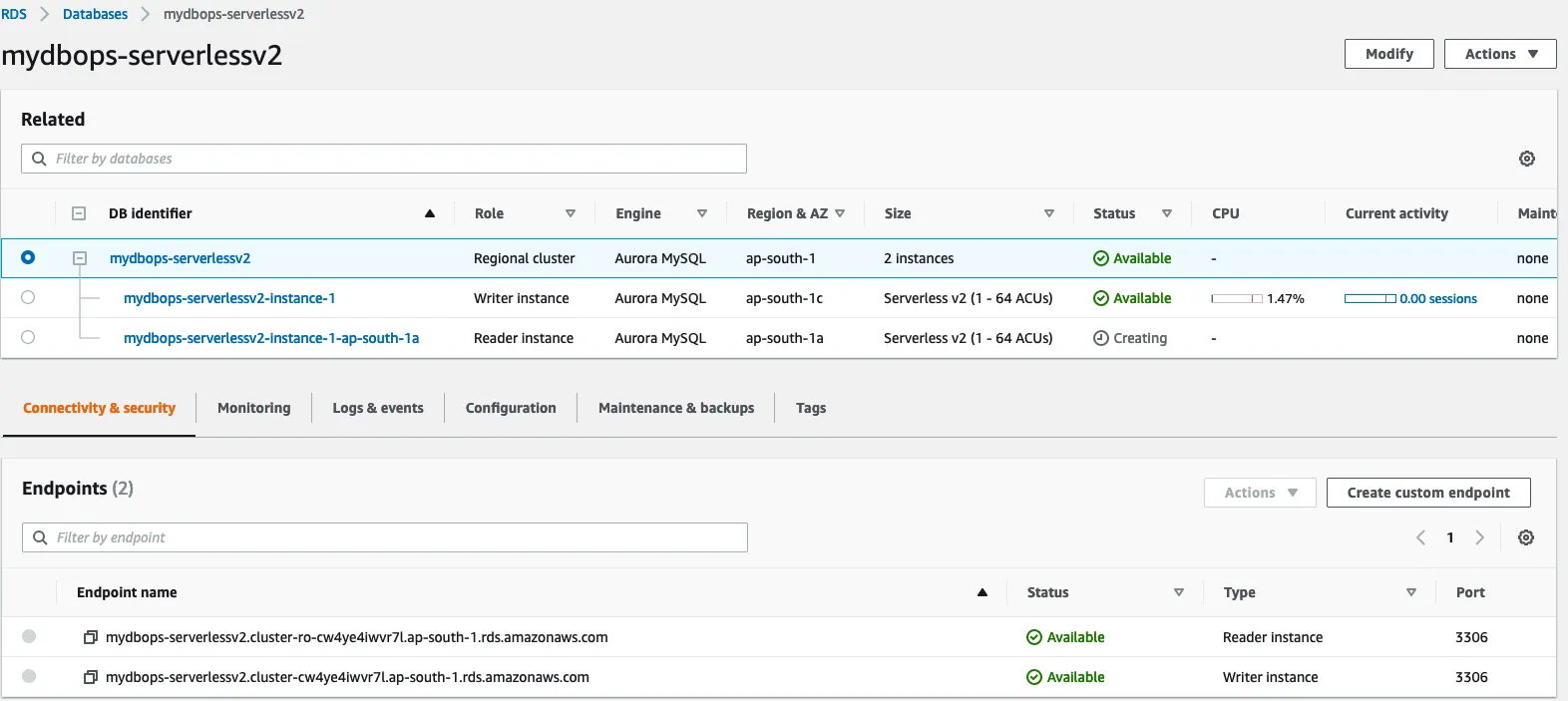Open the instance-1-ap-south-1a reader link
The width and height of the screenshot is (1568, 701).
(271, 338)
